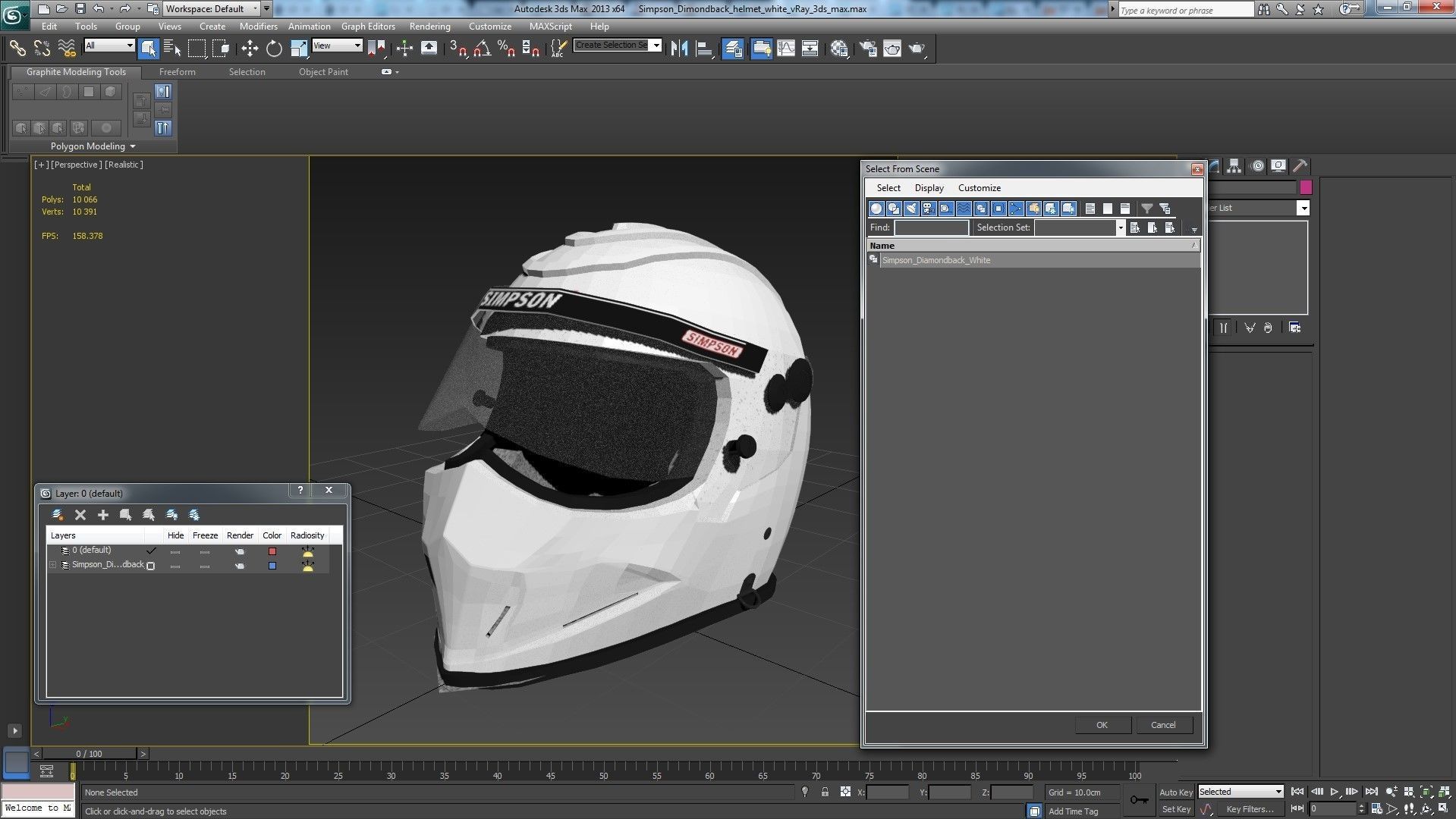Expand the Simpson_Di...dback layer tree node
Viewport: 1456px width, 819px height.
coord(53,565)
